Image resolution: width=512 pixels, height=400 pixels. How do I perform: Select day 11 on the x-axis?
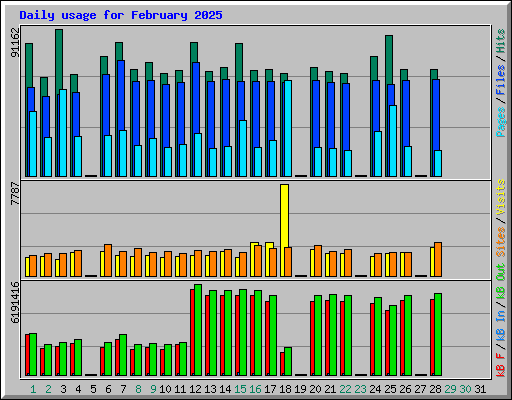coord(180,389)
